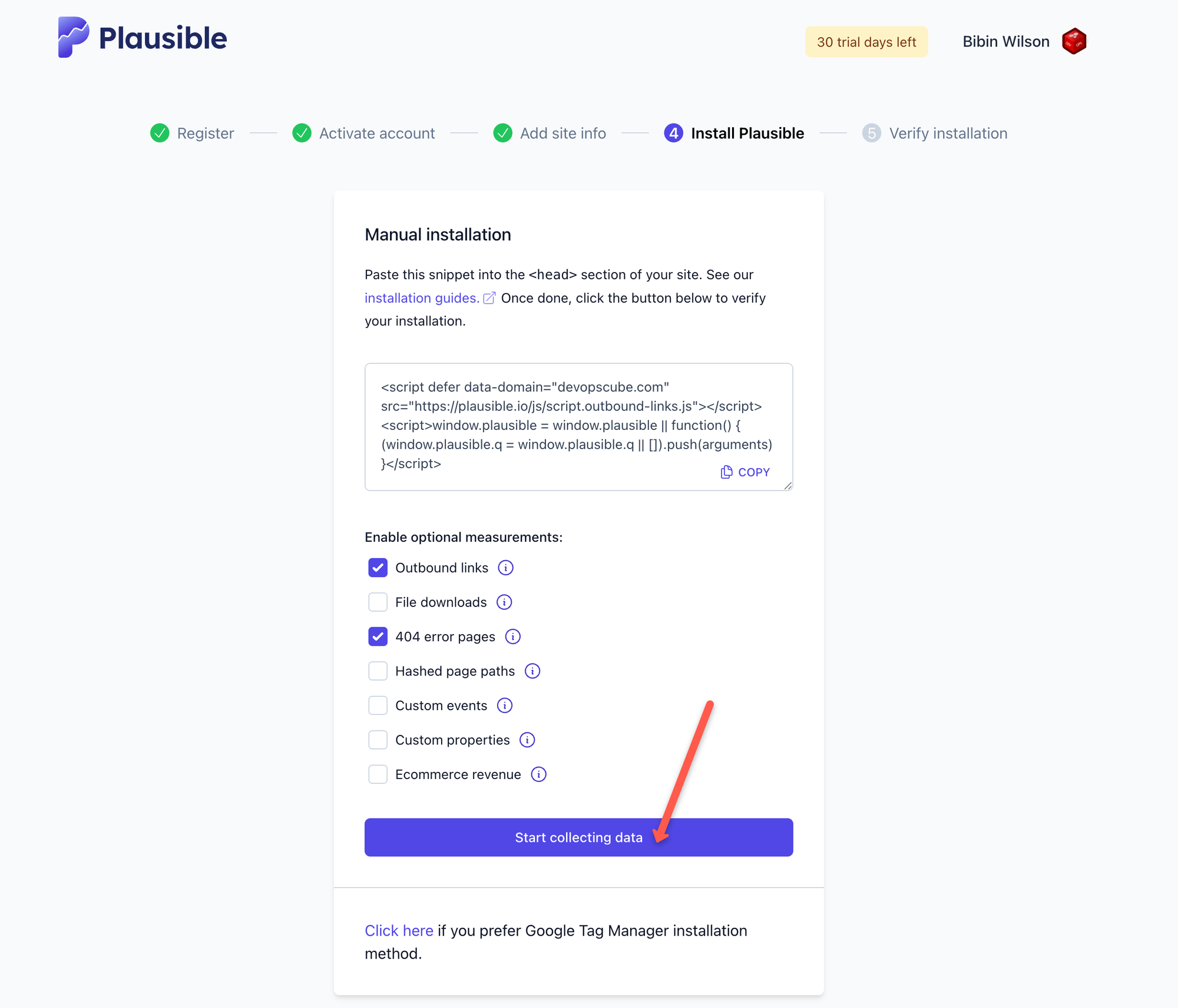Click the Start collecting data button
This screenshot has height=1008, width=1178.
tap(578, 837)
